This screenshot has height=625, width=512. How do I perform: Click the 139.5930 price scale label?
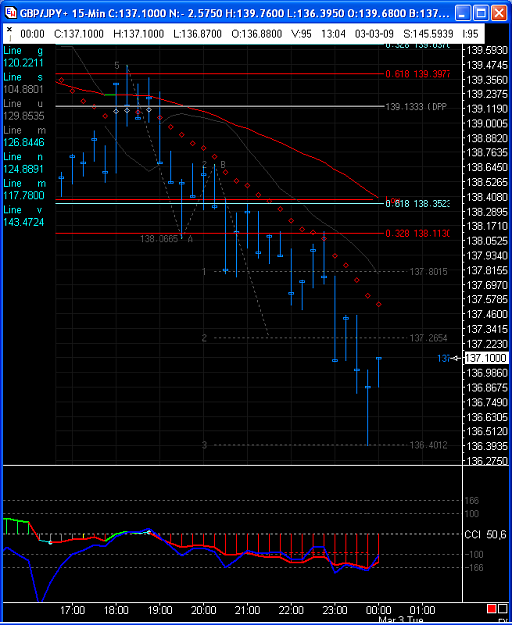[487, 51]
